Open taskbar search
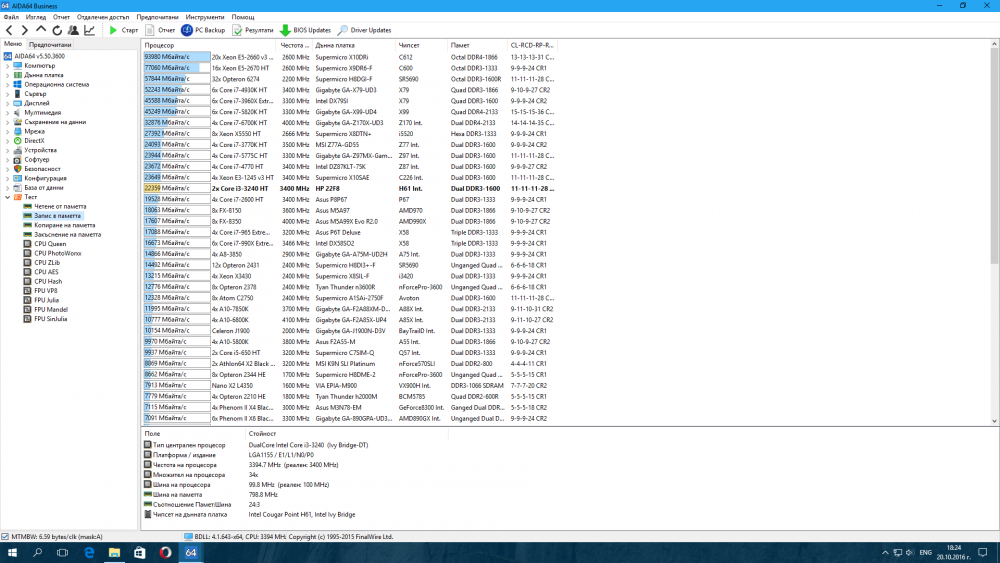The width and height of the screenshot is (1000, 563). [38, 553]
